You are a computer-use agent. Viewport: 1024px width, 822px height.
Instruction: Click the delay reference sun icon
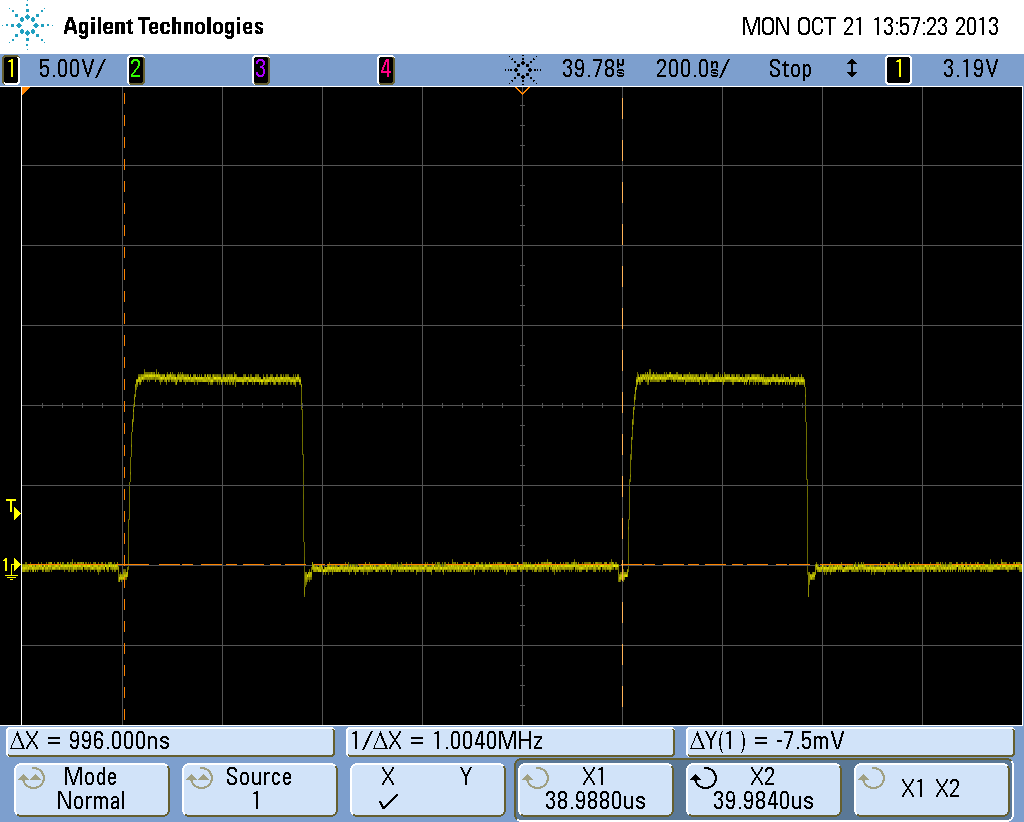pyautogui.click(x=522, y=69)
